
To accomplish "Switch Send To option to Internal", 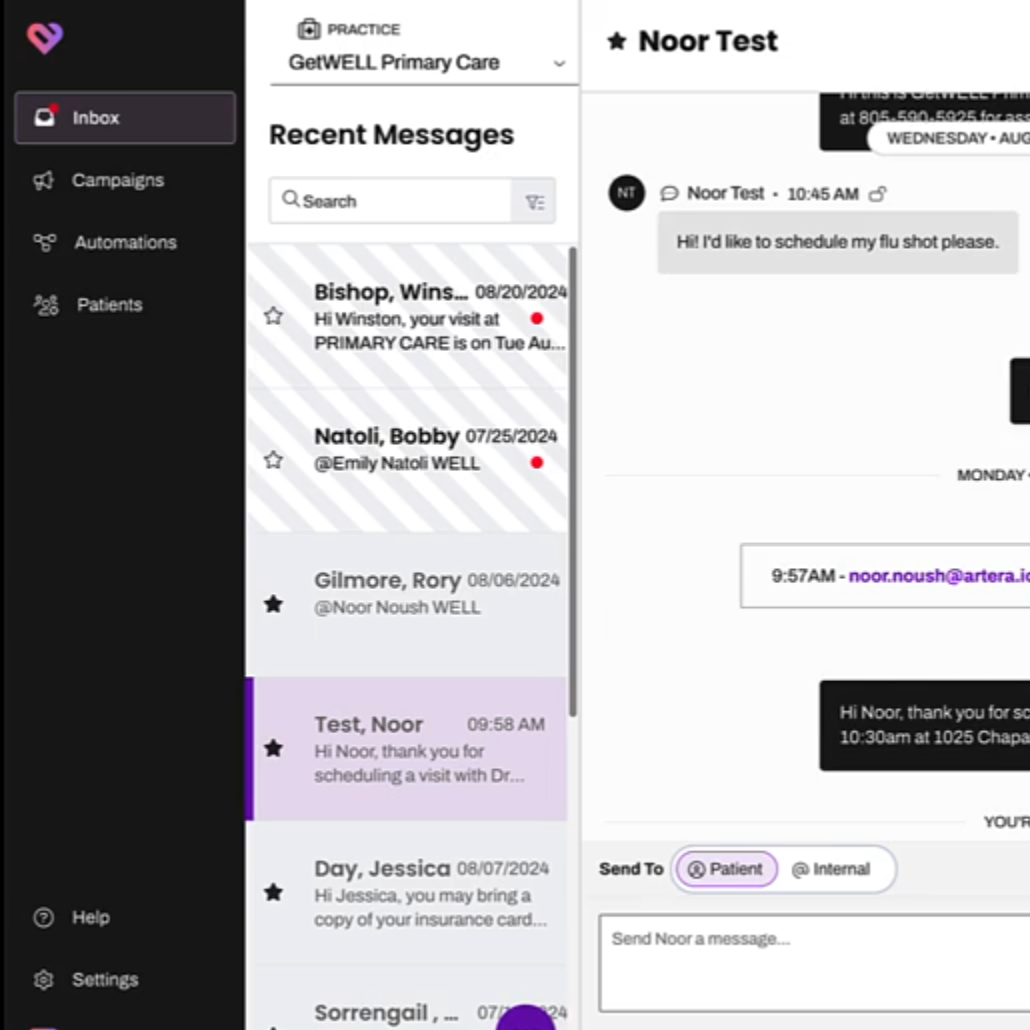I will (831, 869).
